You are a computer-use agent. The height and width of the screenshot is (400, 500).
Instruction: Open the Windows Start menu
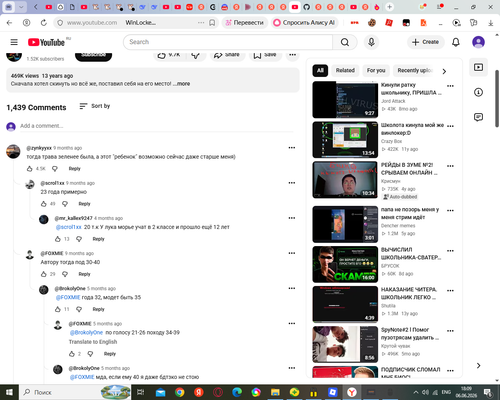pos(9,392)
